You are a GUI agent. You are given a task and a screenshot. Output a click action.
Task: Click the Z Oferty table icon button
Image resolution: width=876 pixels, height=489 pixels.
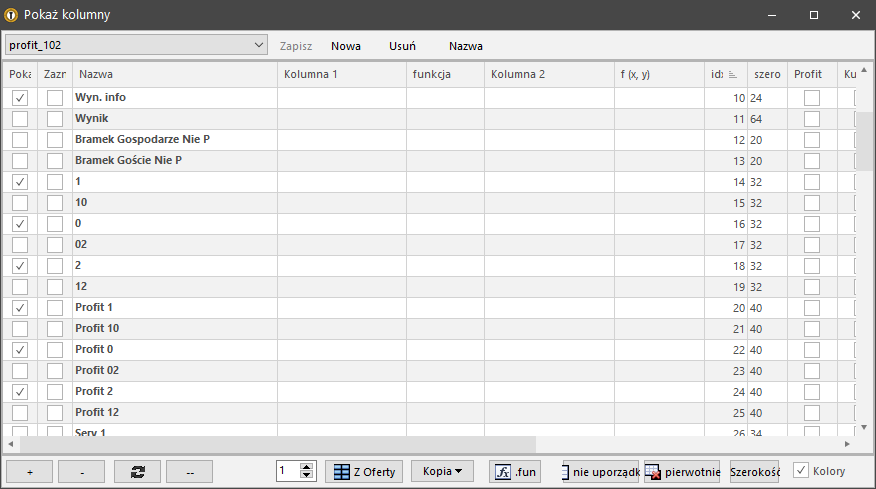pyautogui.click(x=365, y=472)
